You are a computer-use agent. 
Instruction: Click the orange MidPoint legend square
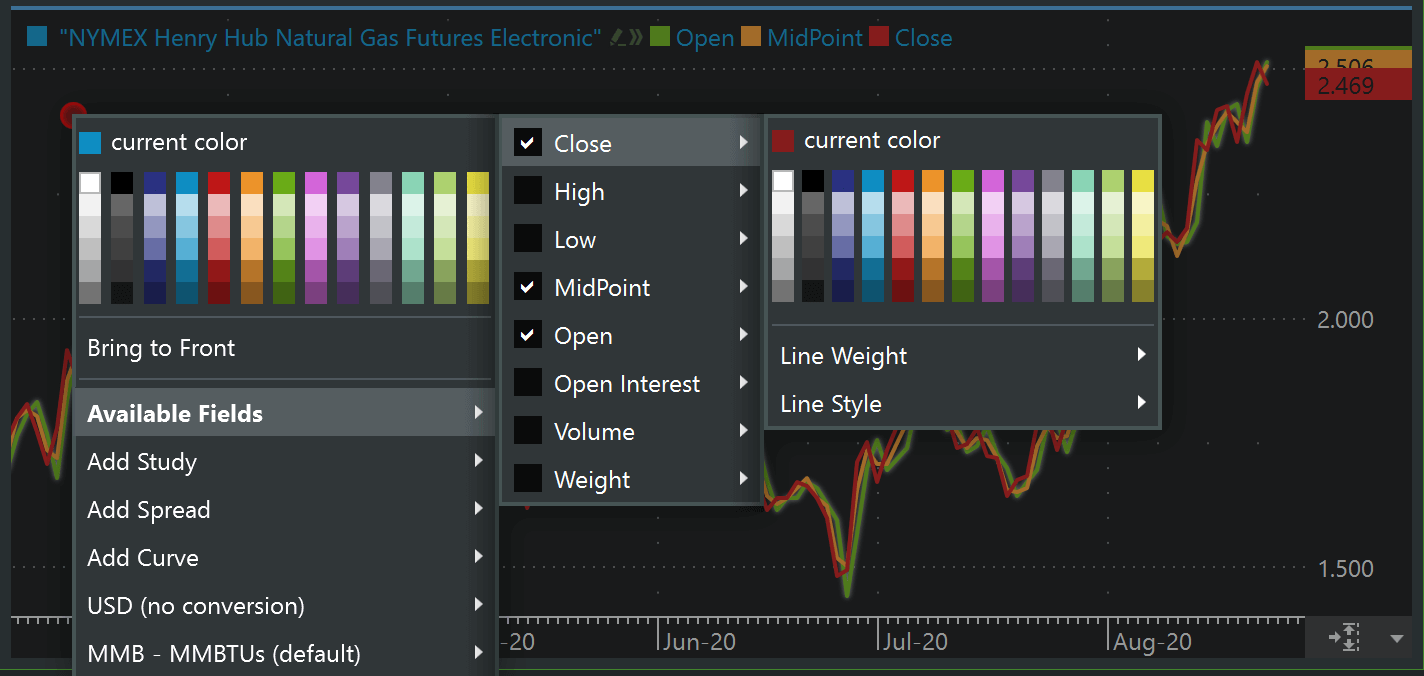751,38
